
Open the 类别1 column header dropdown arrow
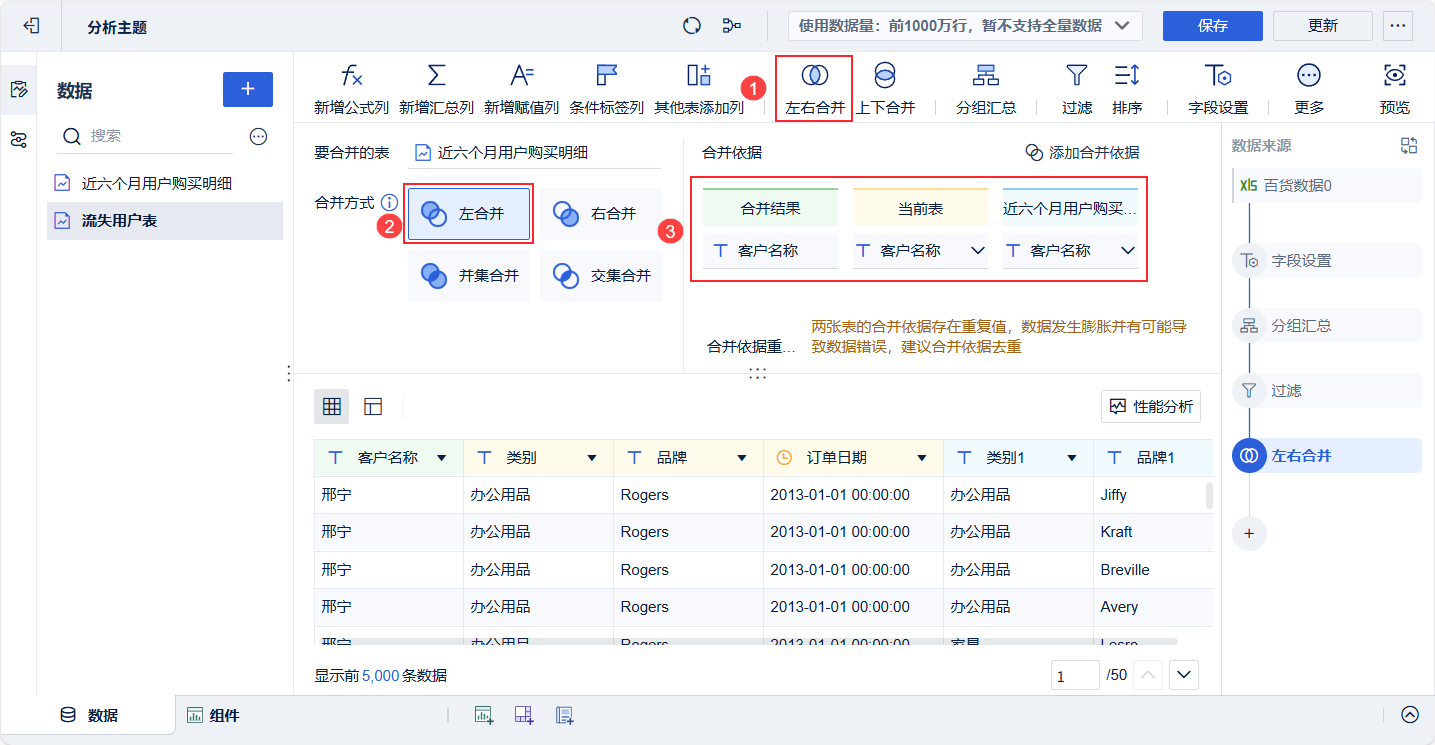(x=1072, y=458)
